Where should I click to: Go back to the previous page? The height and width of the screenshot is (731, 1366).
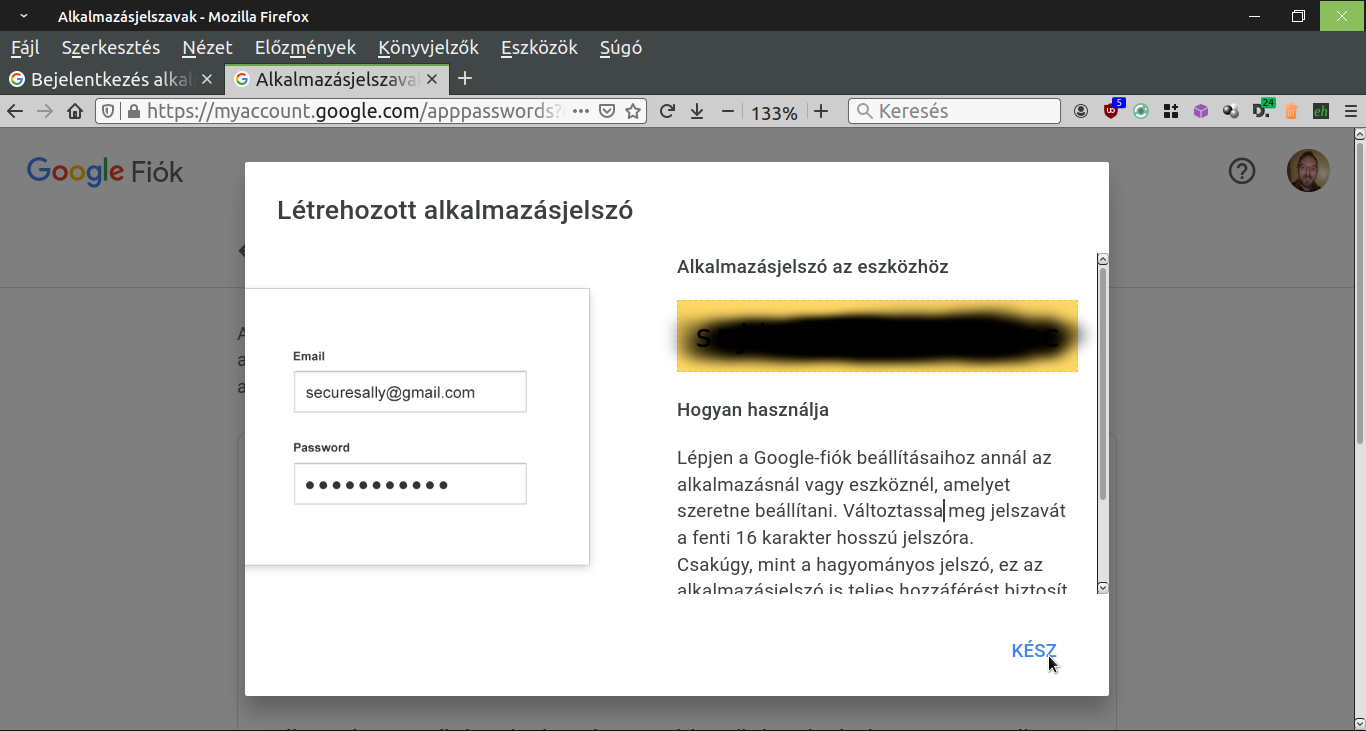[14, 111]
